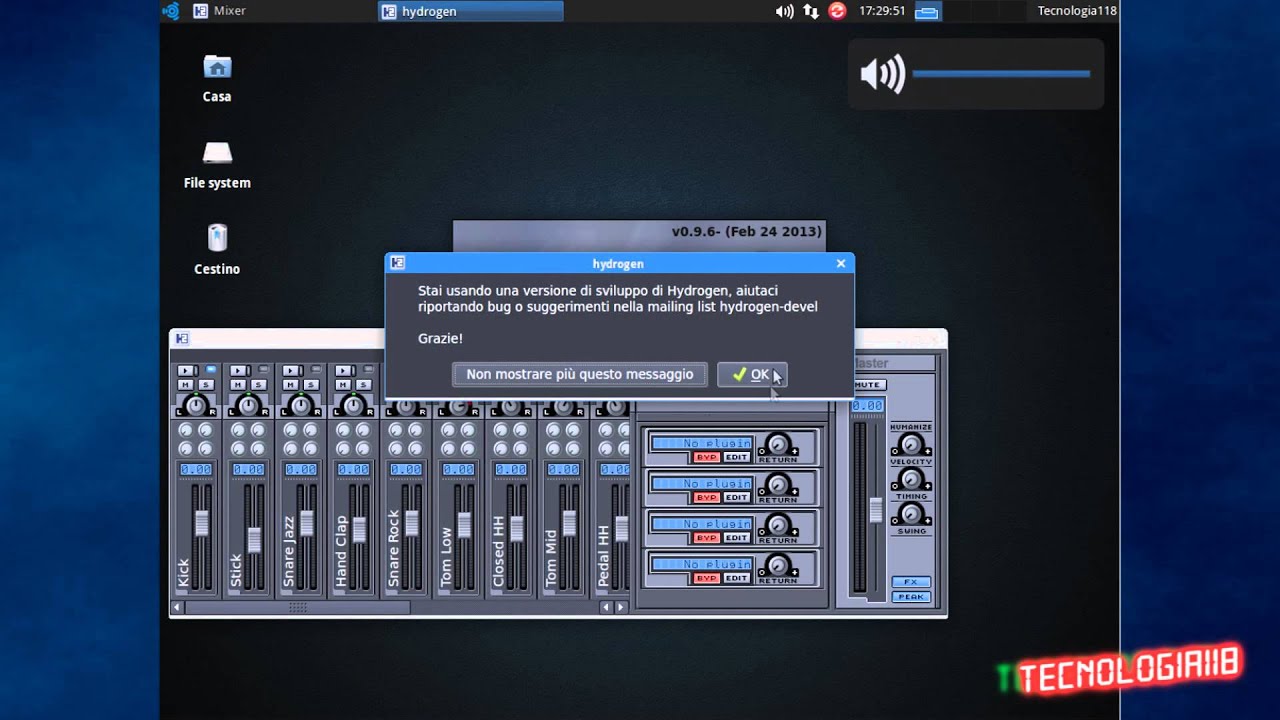
Task: Click the red update notifier tray icon
Action: point(838,11)
